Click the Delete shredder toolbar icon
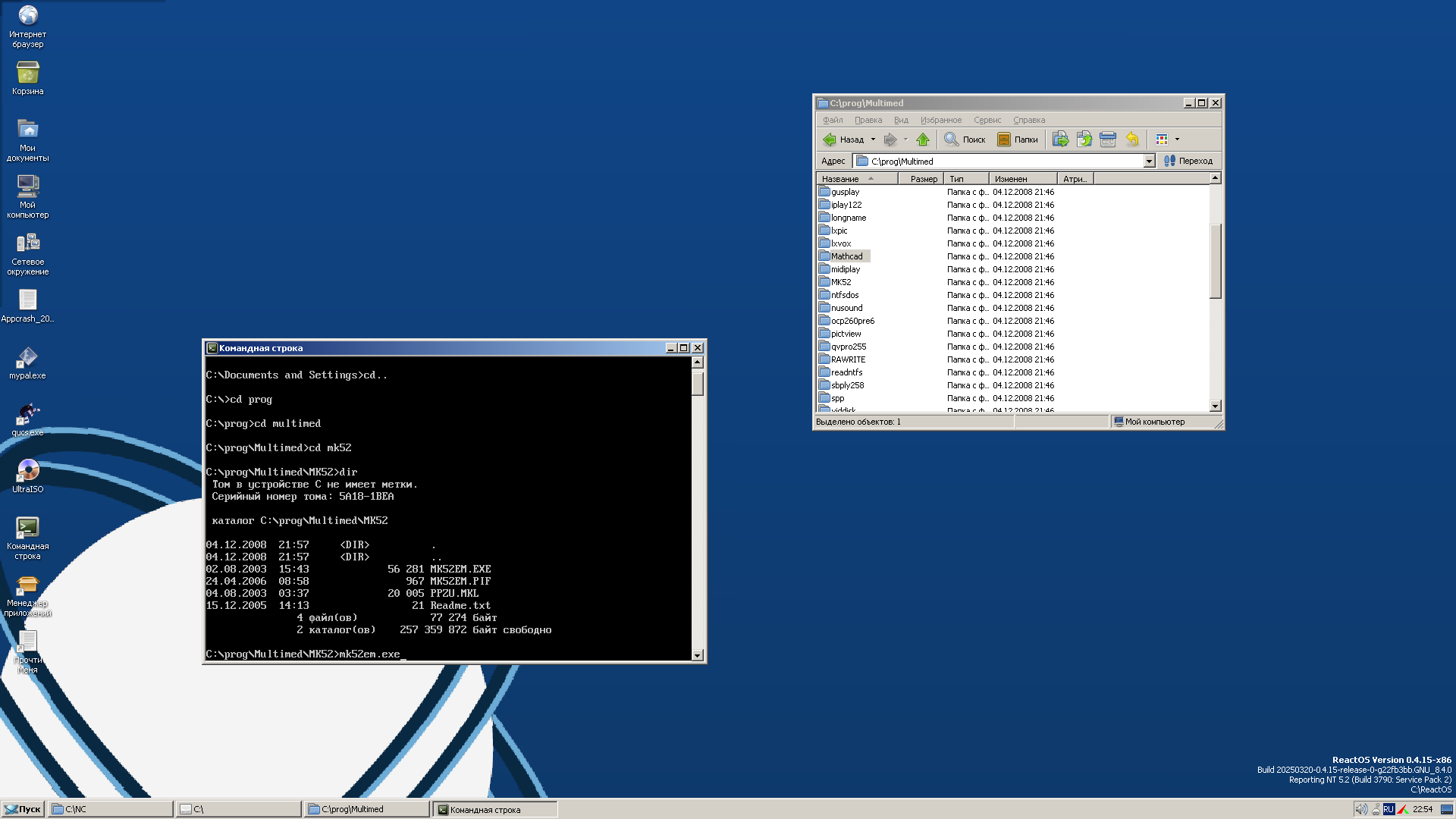 click(1107, 140)
